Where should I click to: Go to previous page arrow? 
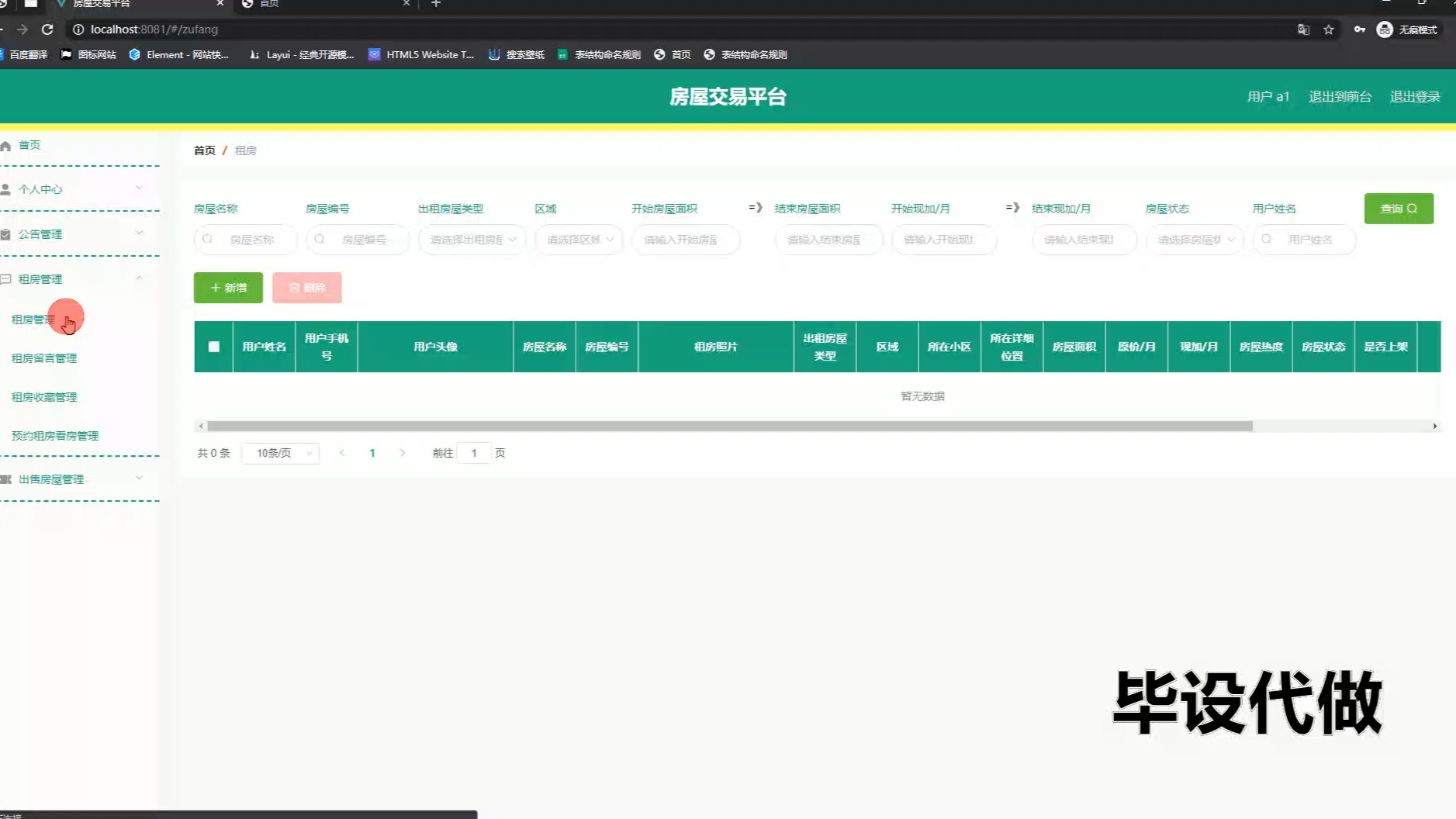(342, 453)
